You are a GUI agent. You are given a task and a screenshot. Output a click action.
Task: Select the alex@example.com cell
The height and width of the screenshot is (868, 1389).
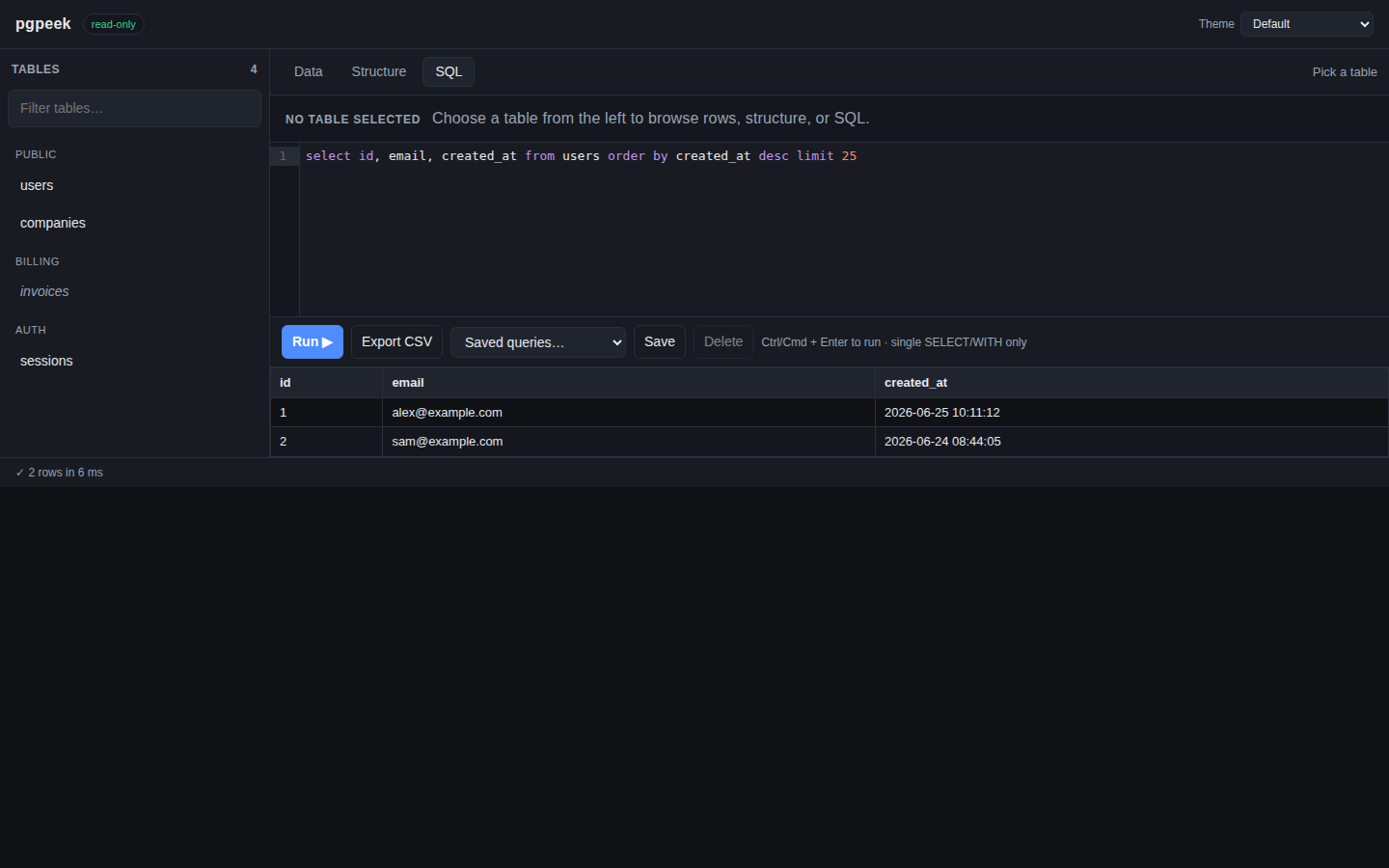coord(629,413)
